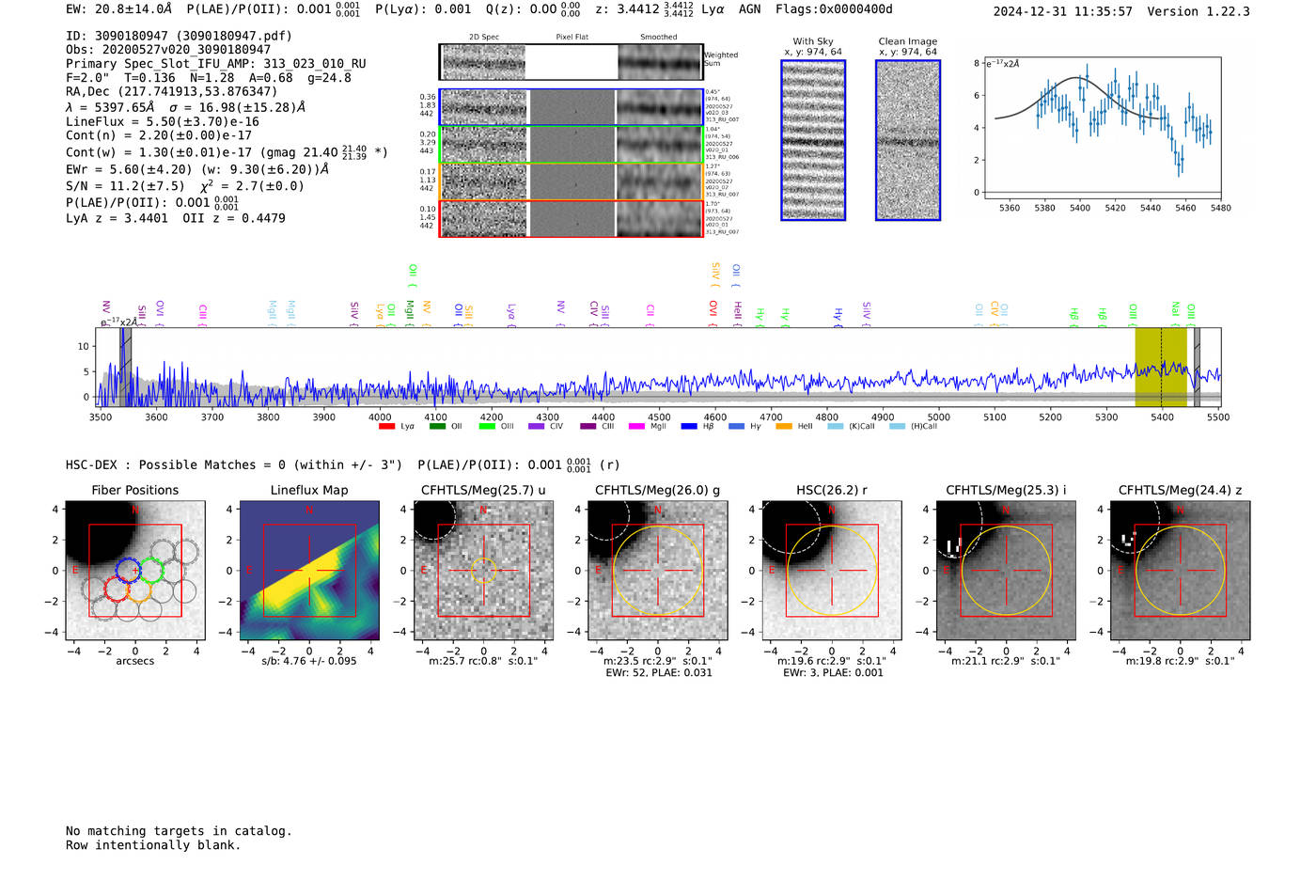Select the 'Row intentionally blank.' text
The width and height of the screenshot is (1316, 896).
click(153, 845)
